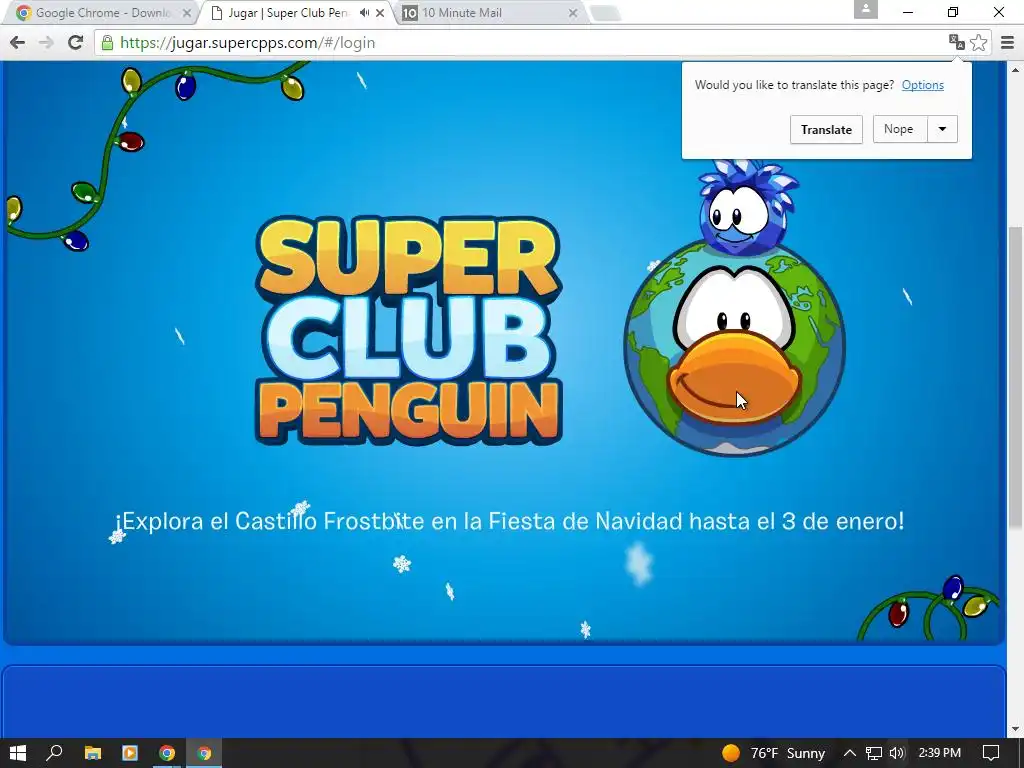The width and height of the screenshot is (1024, 768).
Task: Open File Explorer from the taskbar
Action: [93, 753]
